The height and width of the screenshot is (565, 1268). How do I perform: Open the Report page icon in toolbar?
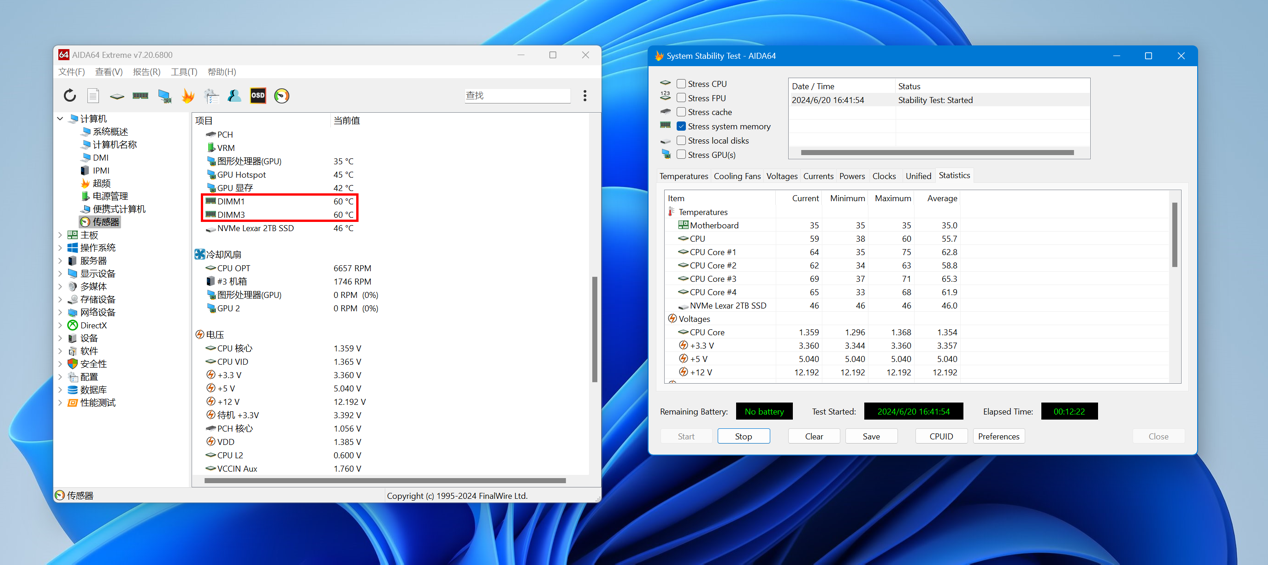[93, 96]
